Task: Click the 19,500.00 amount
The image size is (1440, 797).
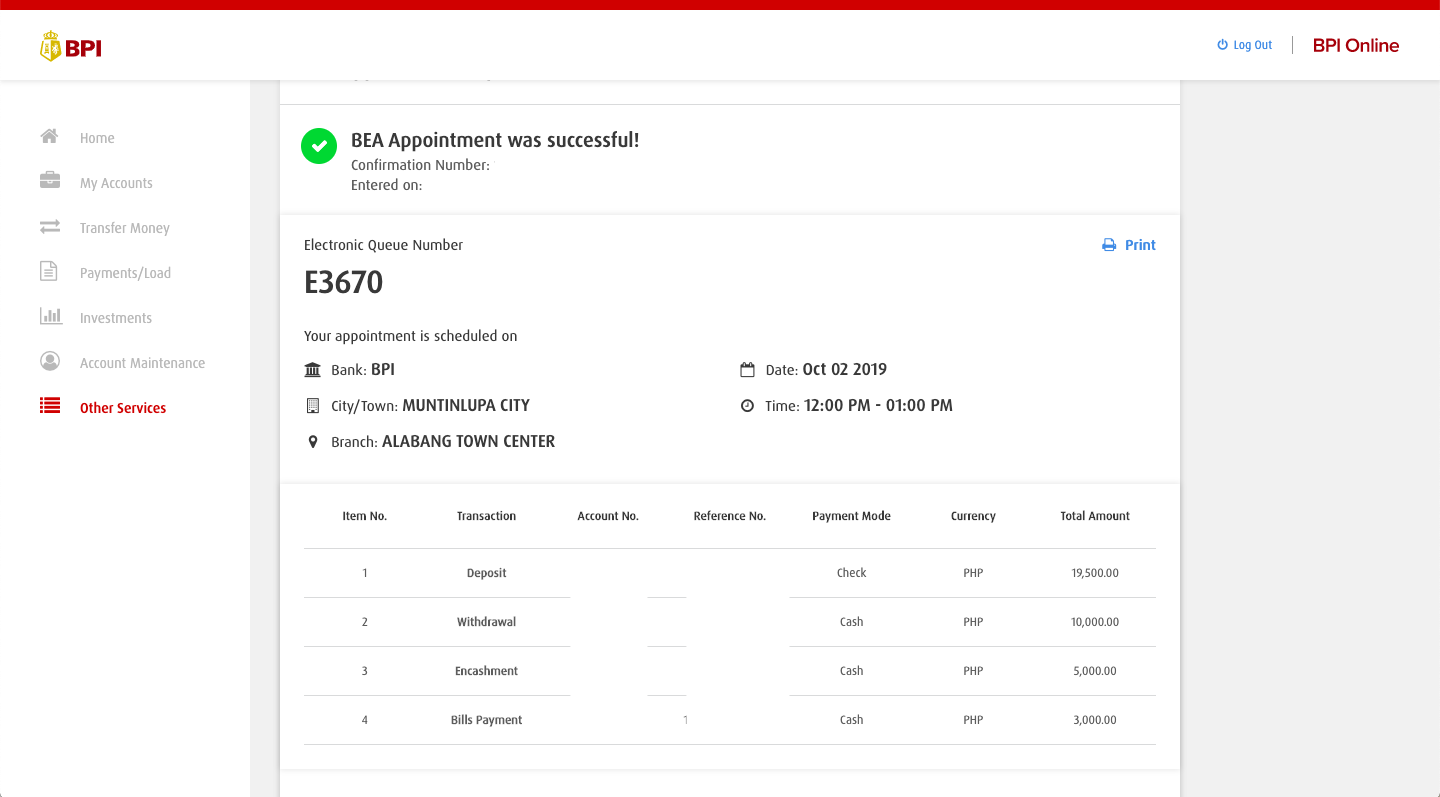Action: [x=1095, y=573]
